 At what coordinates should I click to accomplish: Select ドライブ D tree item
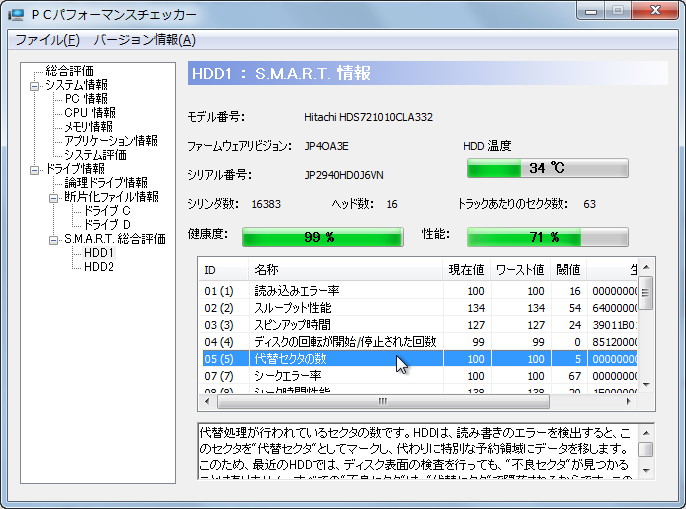(x=107, y=225)
